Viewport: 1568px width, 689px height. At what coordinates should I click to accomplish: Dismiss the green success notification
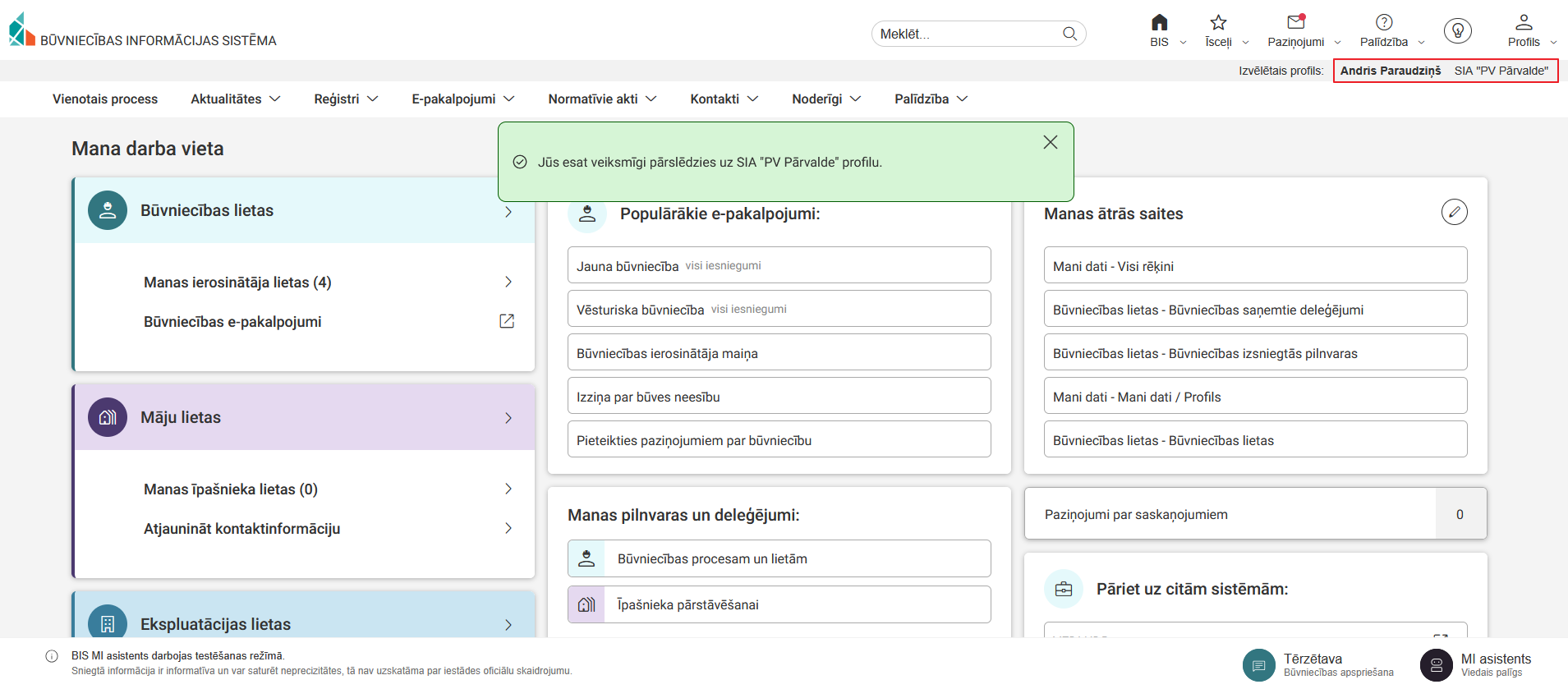[1050, 142]
